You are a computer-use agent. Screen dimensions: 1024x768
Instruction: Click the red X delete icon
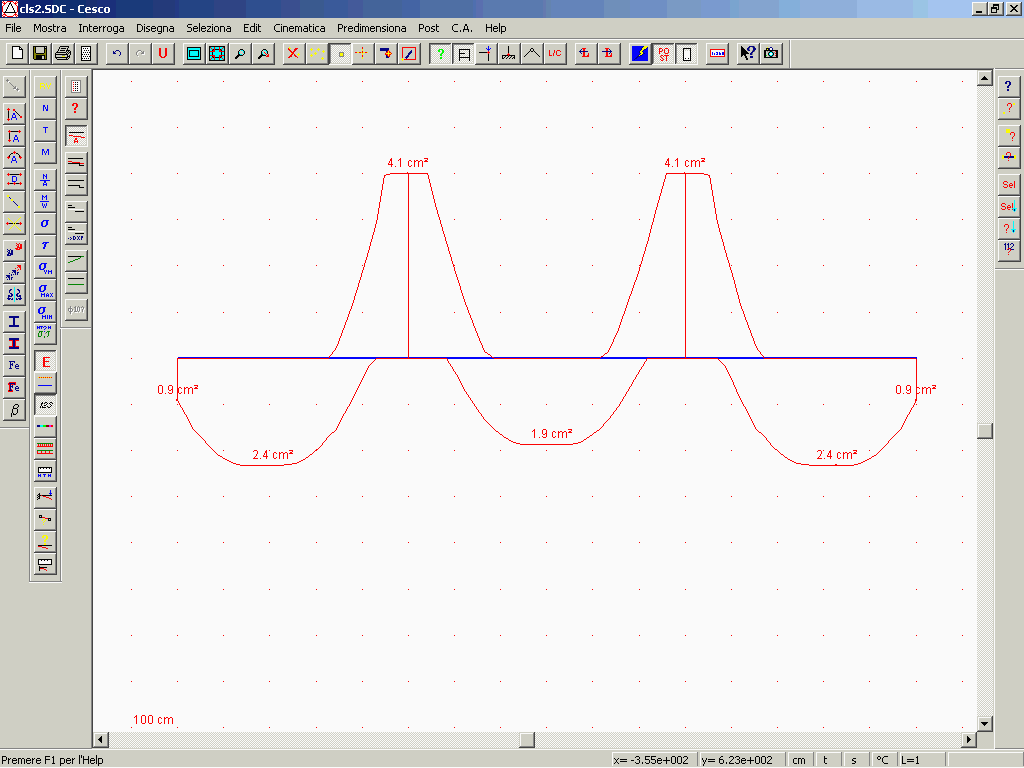[293, 53]
